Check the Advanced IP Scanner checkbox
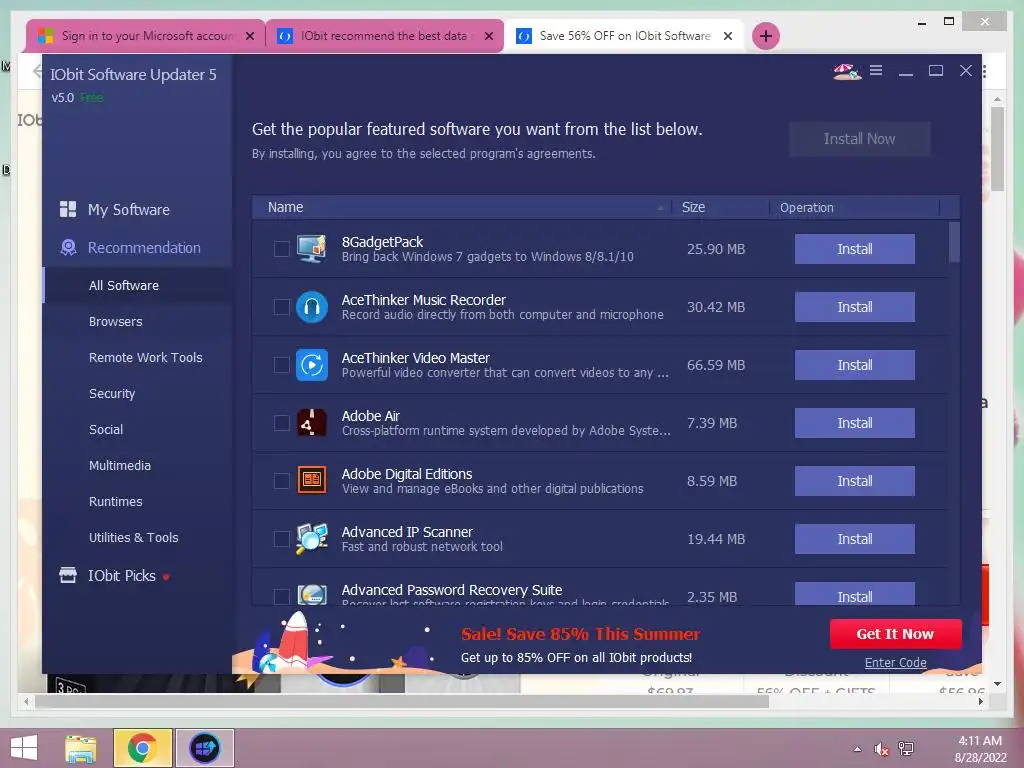Image resolution: width=1024 pixels, height=768 pixels. (281, 539)
